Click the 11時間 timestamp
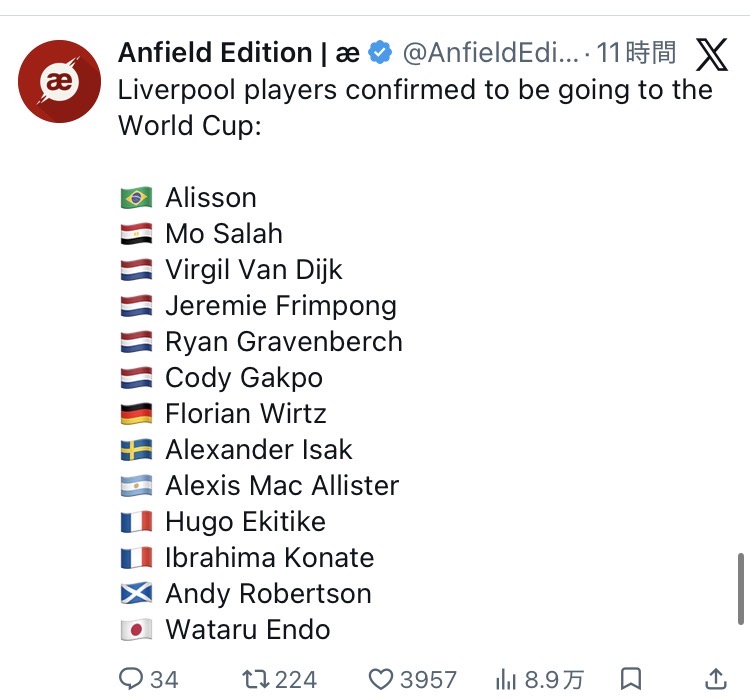750x699 pixels. [636, 52]
